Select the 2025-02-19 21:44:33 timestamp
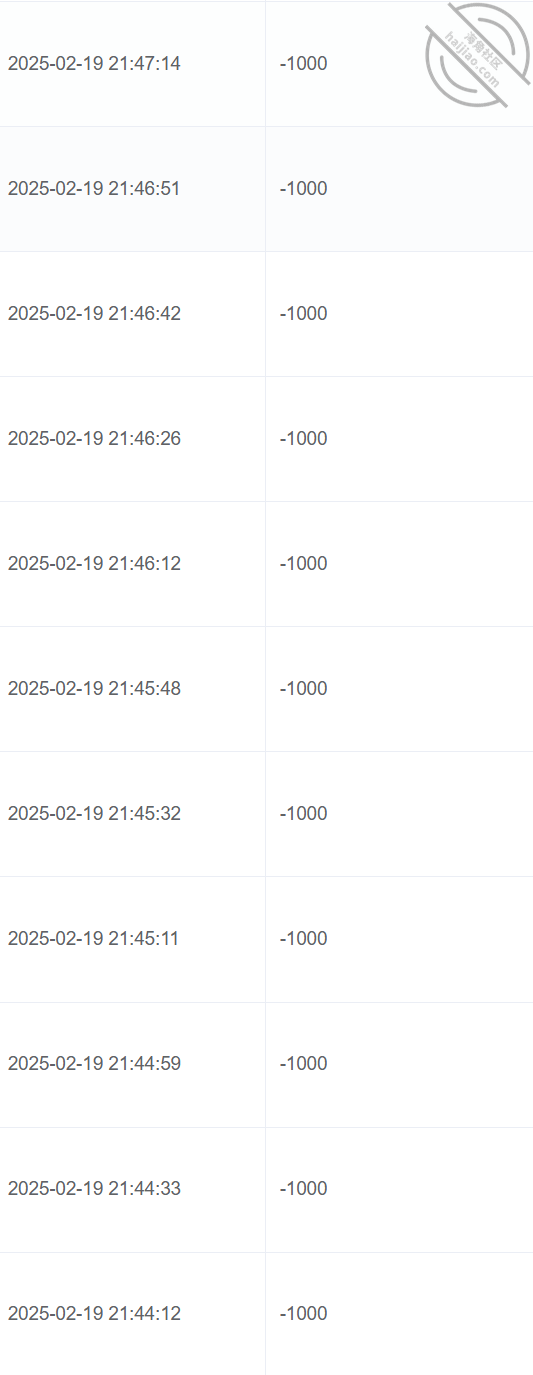The width and height of the screenshot is (533, 1375). tap(94, 1189)
